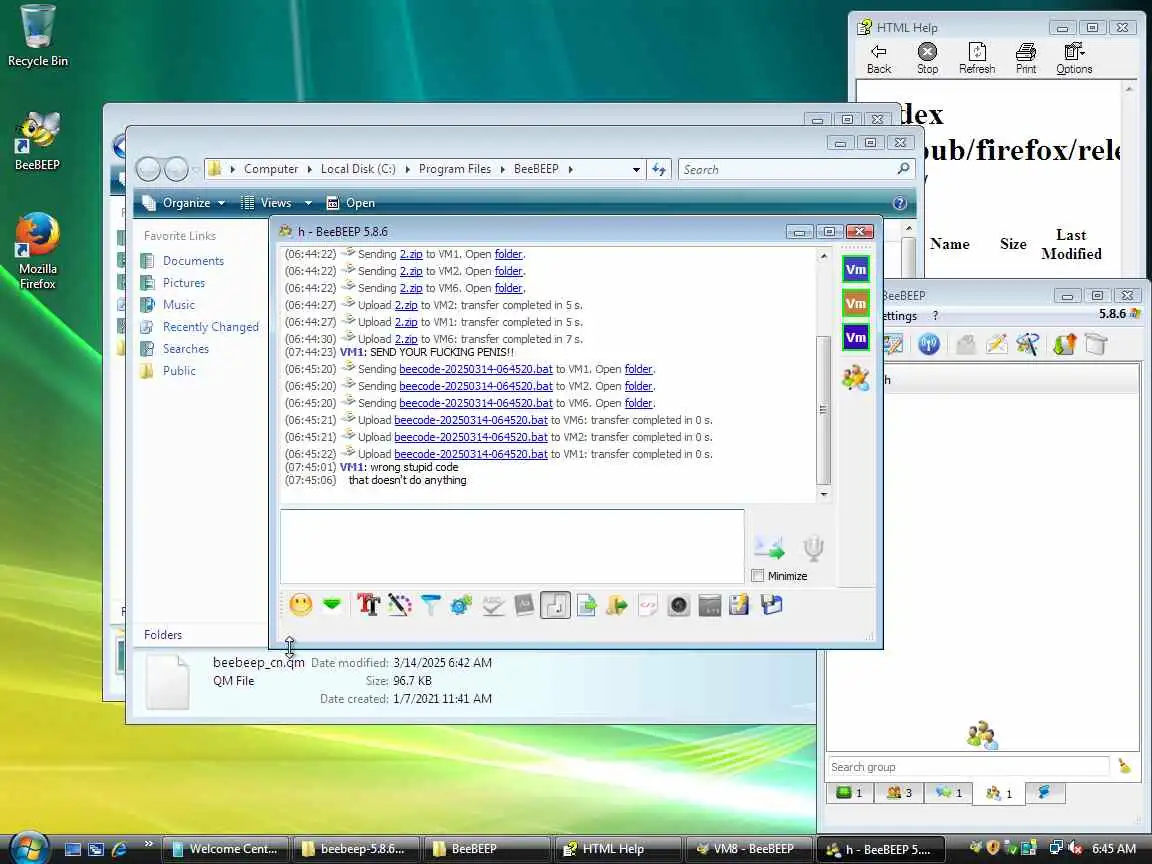Click the trash bin icon in VM8 BeeBEEP
Image resolution: width=1152 pixels, height=864 pixels.
[1095, 344]
